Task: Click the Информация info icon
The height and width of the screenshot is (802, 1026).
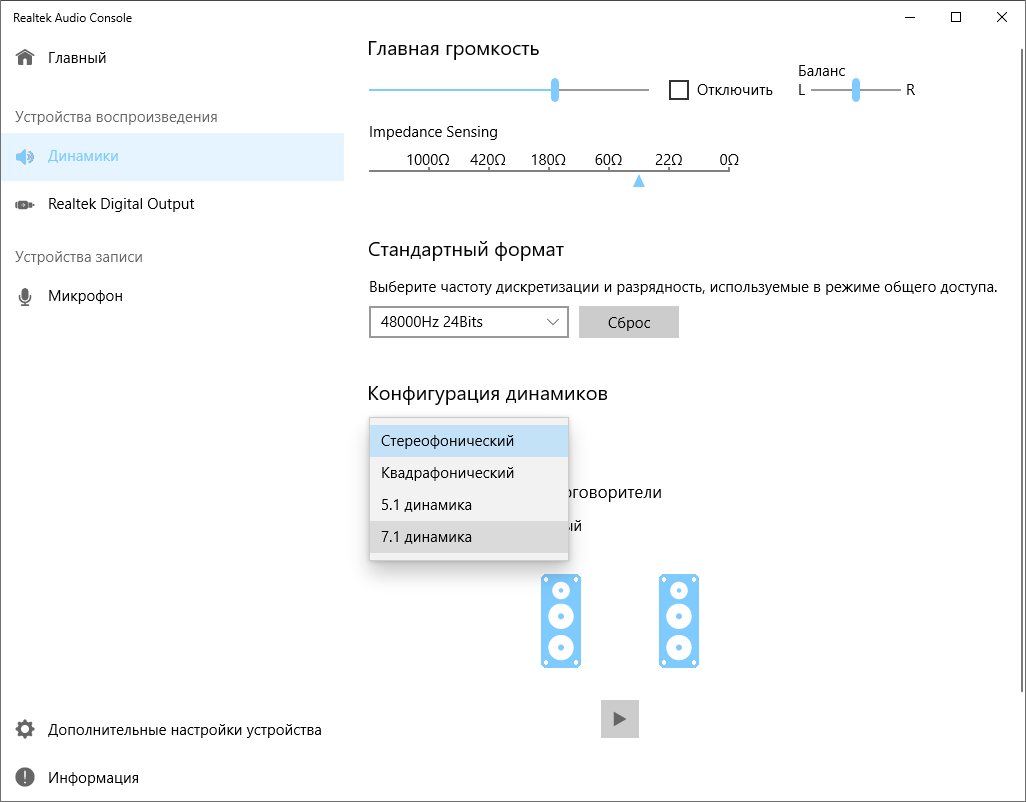Action: pyautogui.click(x=25, y=778)
